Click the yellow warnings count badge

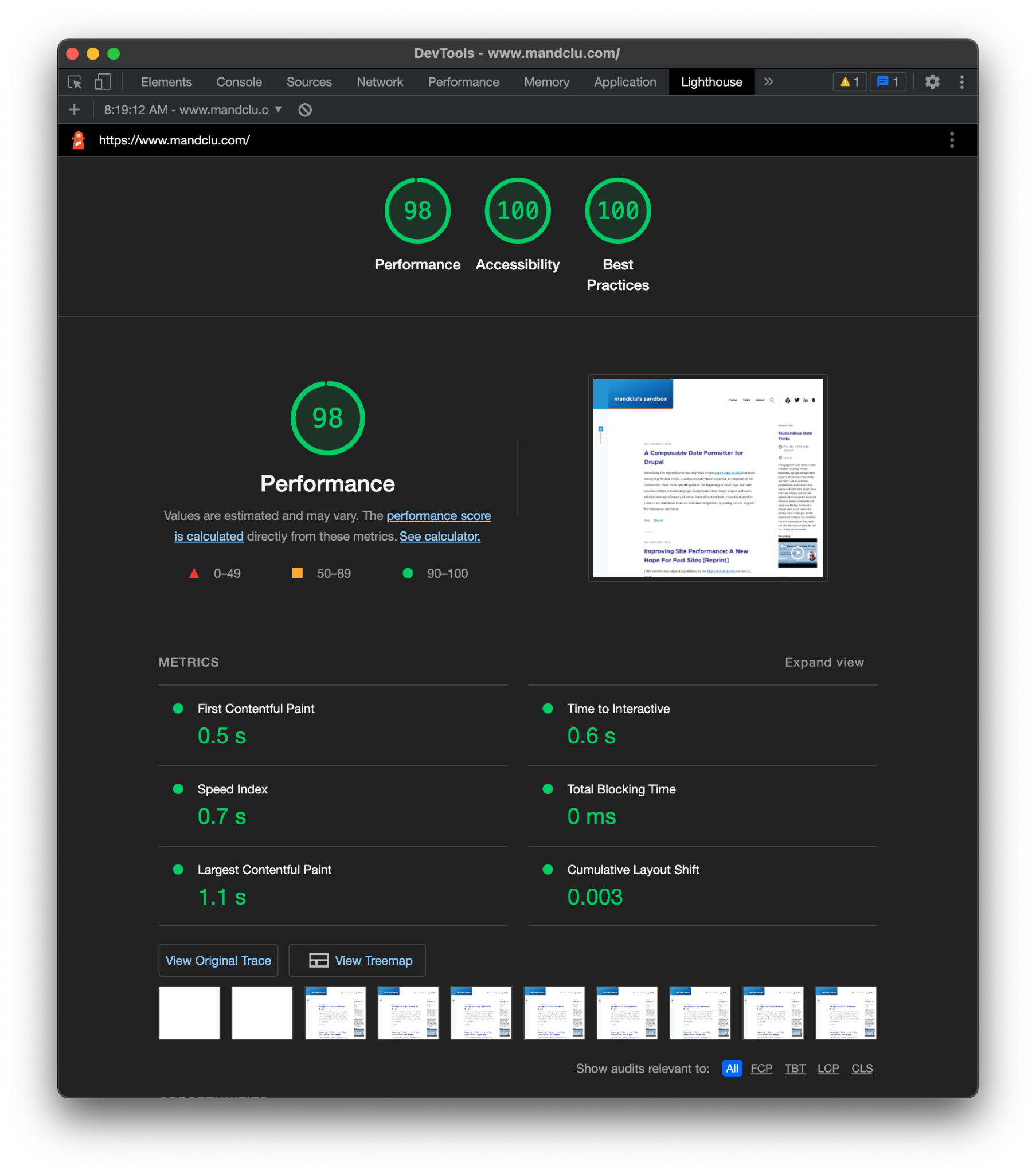[849, 82]
